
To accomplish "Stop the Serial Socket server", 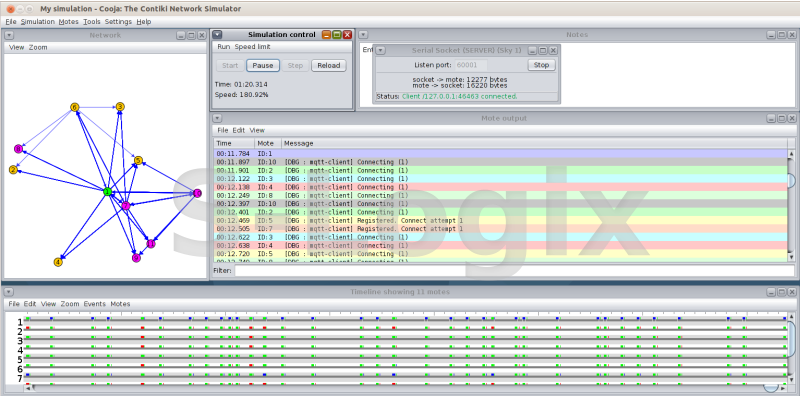I will click(541, 65).
